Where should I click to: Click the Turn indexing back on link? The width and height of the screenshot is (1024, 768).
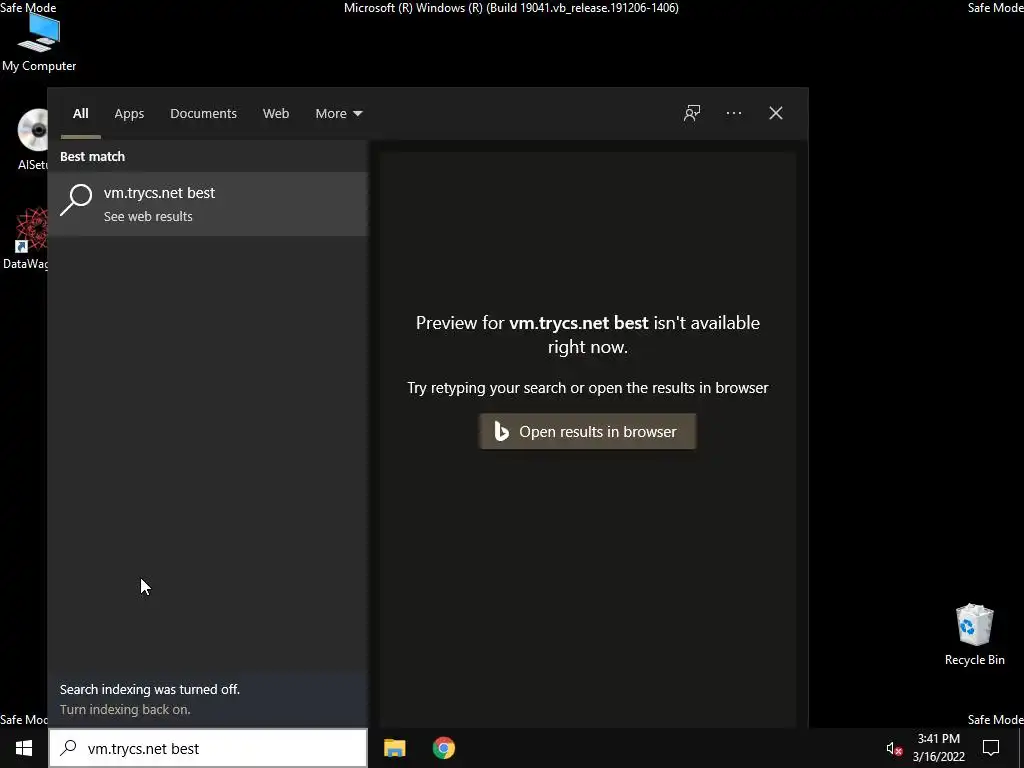[x=125, y=709]
